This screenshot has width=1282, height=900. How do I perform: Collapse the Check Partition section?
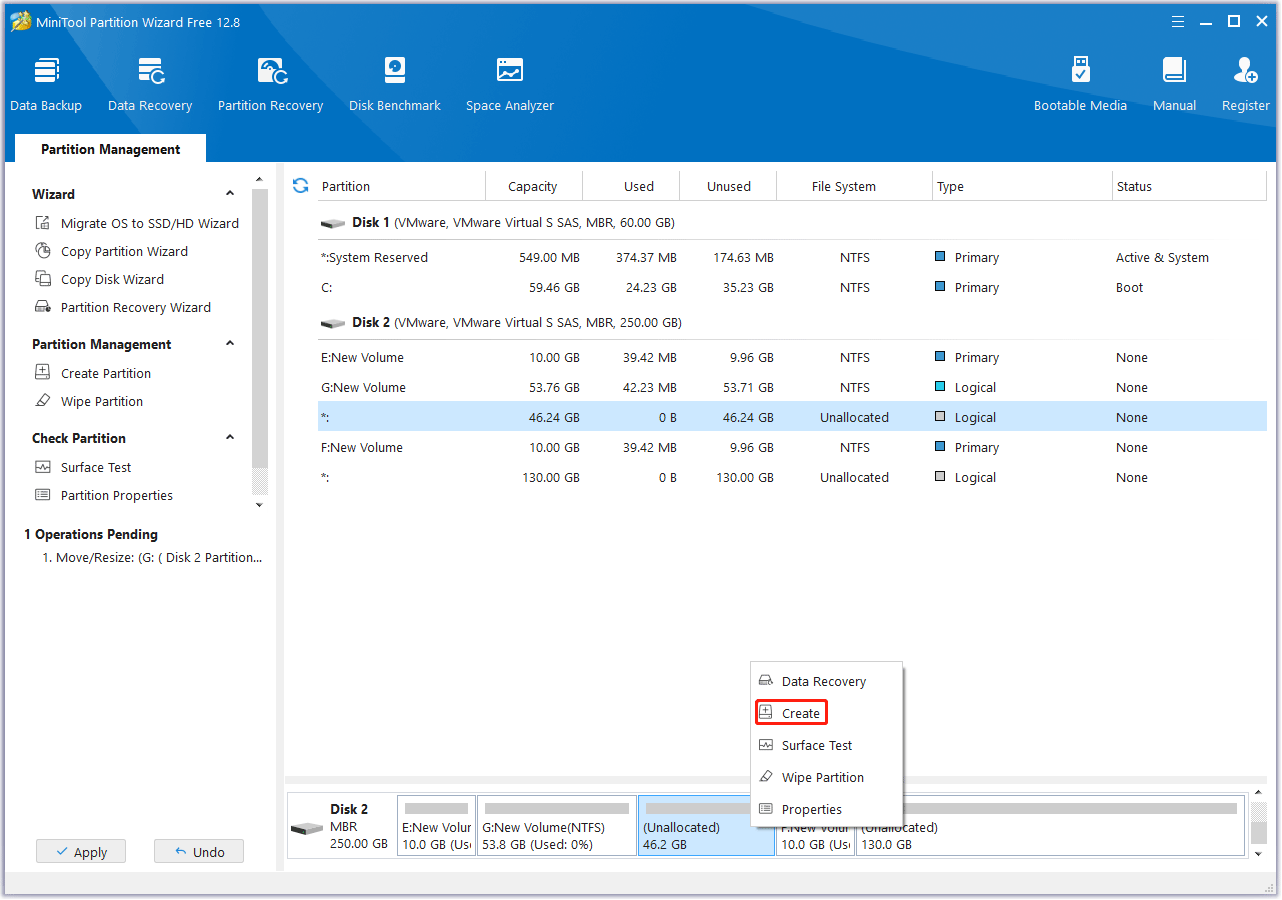[230, 438]
